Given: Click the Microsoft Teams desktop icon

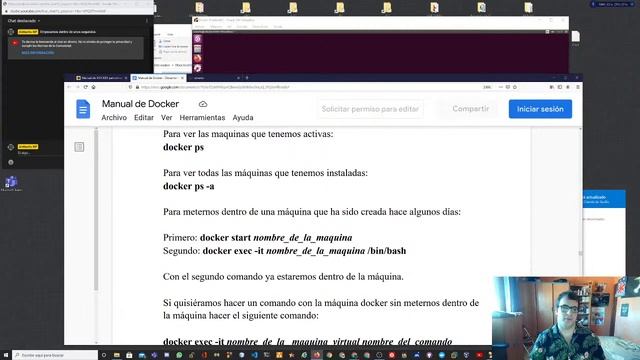Looking at the screenshot, I should [11, 184].
